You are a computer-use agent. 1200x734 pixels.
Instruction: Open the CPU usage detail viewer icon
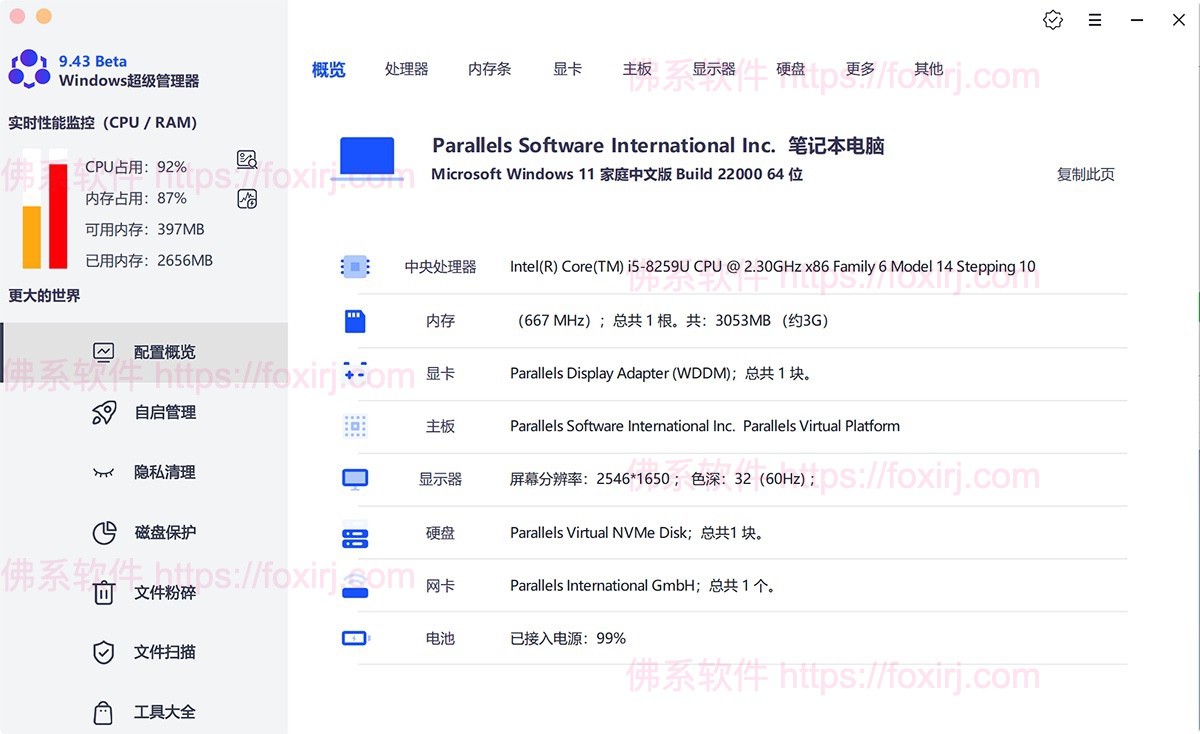[x=246, y=158]
